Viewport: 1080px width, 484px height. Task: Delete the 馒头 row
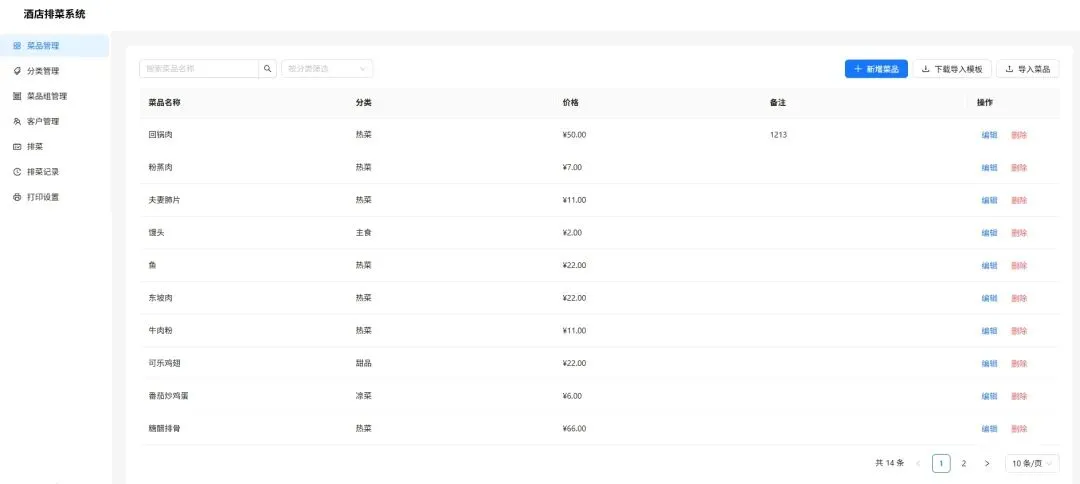click(x=1019, y=233)
